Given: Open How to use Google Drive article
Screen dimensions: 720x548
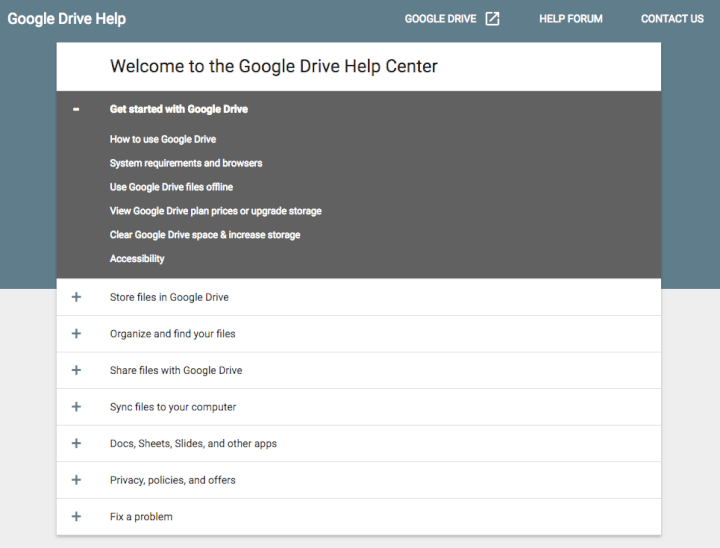Looking at the screenshot, I should [x=163, y=139].
